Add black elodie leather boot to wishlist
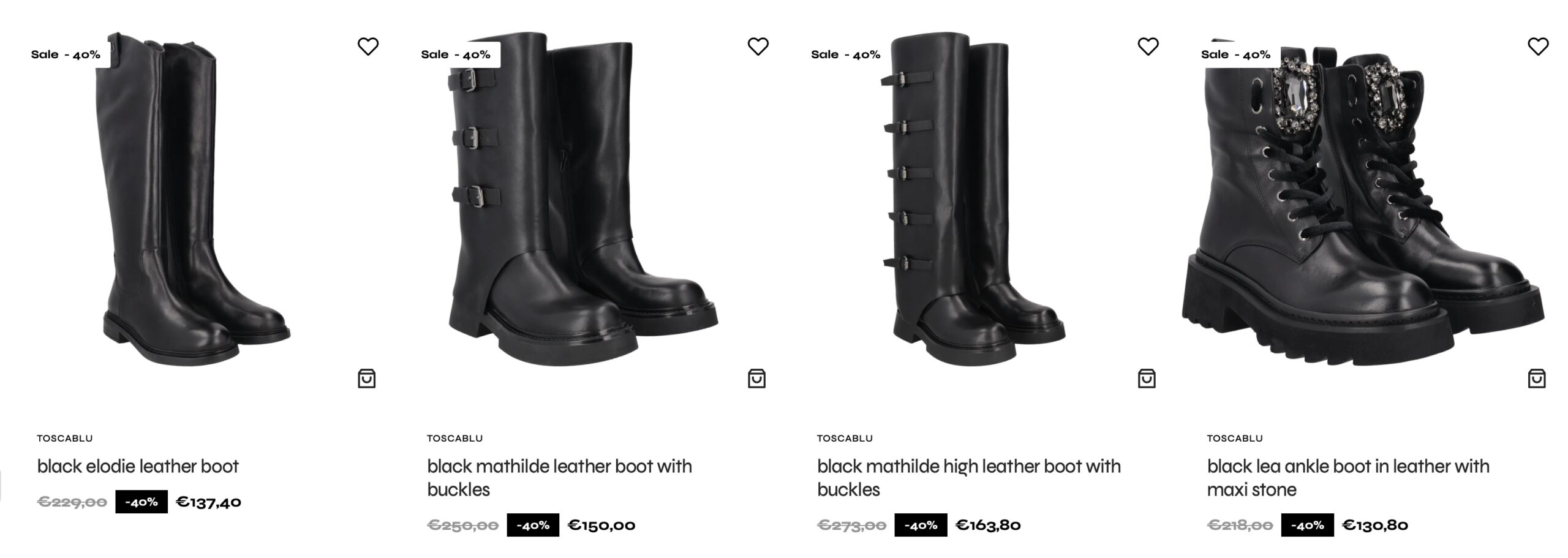Image resolution: width=1568 pixels, height=558 pixels. coord(368,47)
